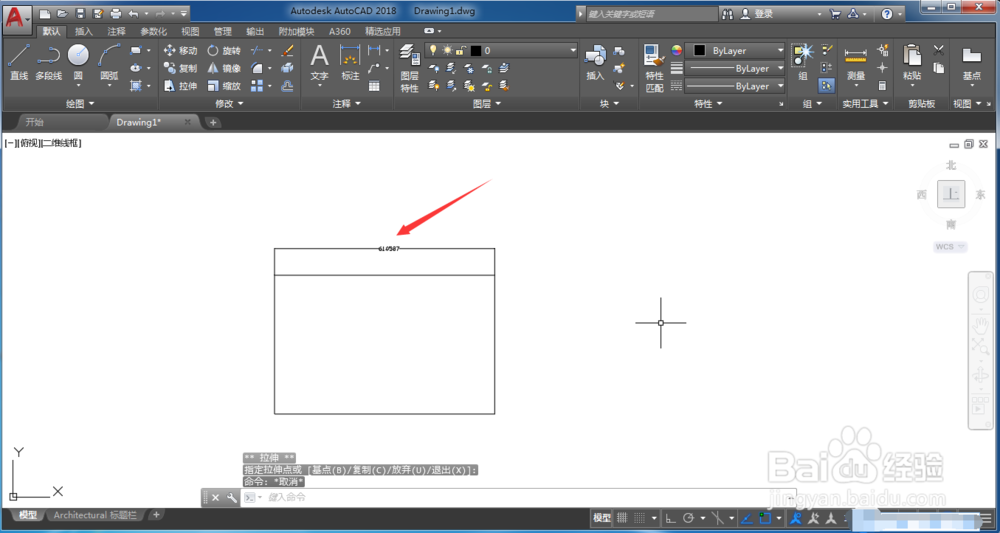Switch to the View (视图) ribbon tab
Image resolution: width=1000 pixels, height=533 pixels.
[x=190, y=31]
